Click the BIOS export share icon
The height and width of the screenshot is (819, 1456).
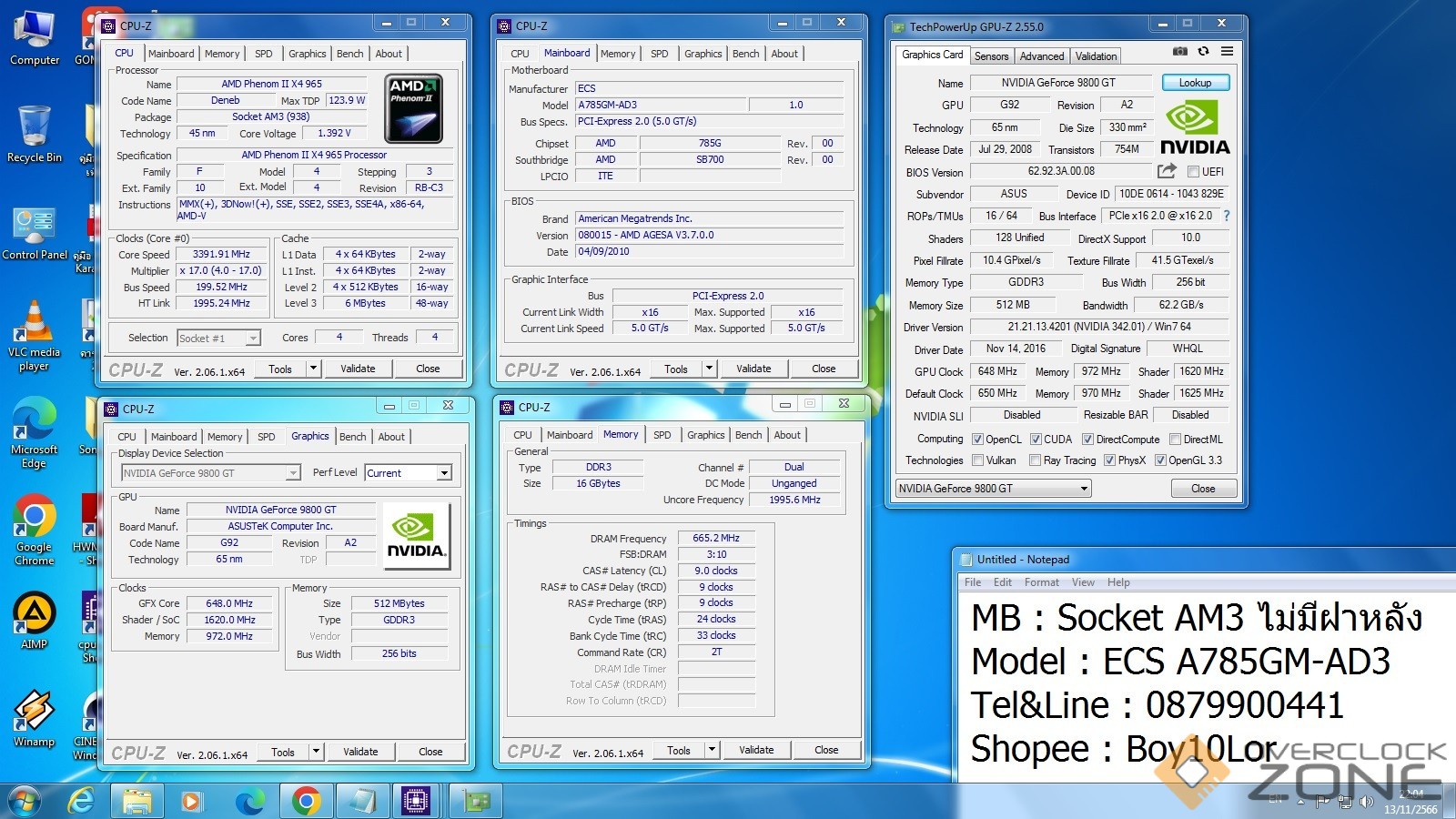(x=1167, y=171)
